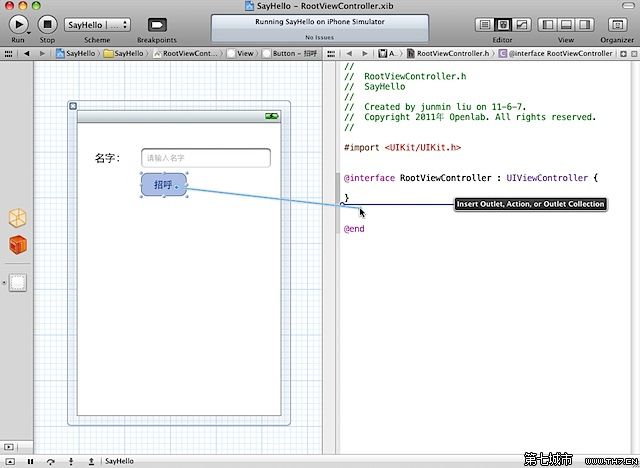Select First Responder orange cube
The image size is (640, 468).
[18, 245]
